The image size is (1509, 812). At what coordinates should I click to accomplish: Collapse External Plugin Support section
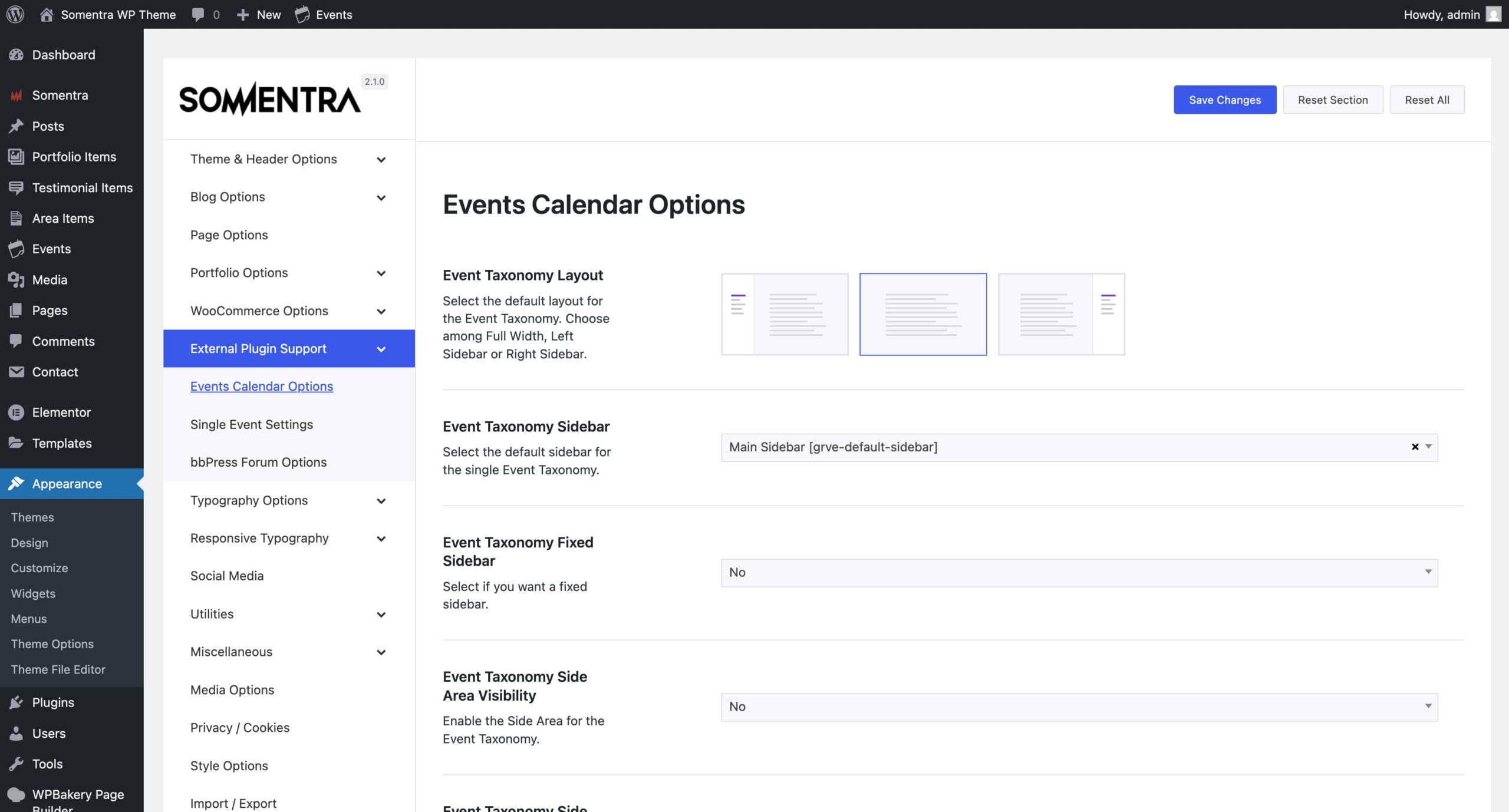pyautogui.click(x=289, y=348)
